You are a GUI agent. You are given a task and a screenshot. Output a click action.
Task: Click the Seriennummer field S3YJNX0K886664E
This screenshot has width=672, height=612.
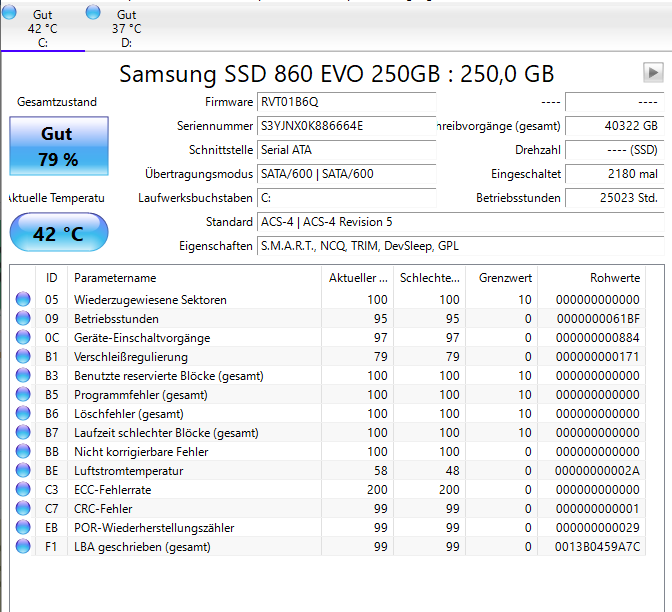pyautogui.click(x=346, y=126)
